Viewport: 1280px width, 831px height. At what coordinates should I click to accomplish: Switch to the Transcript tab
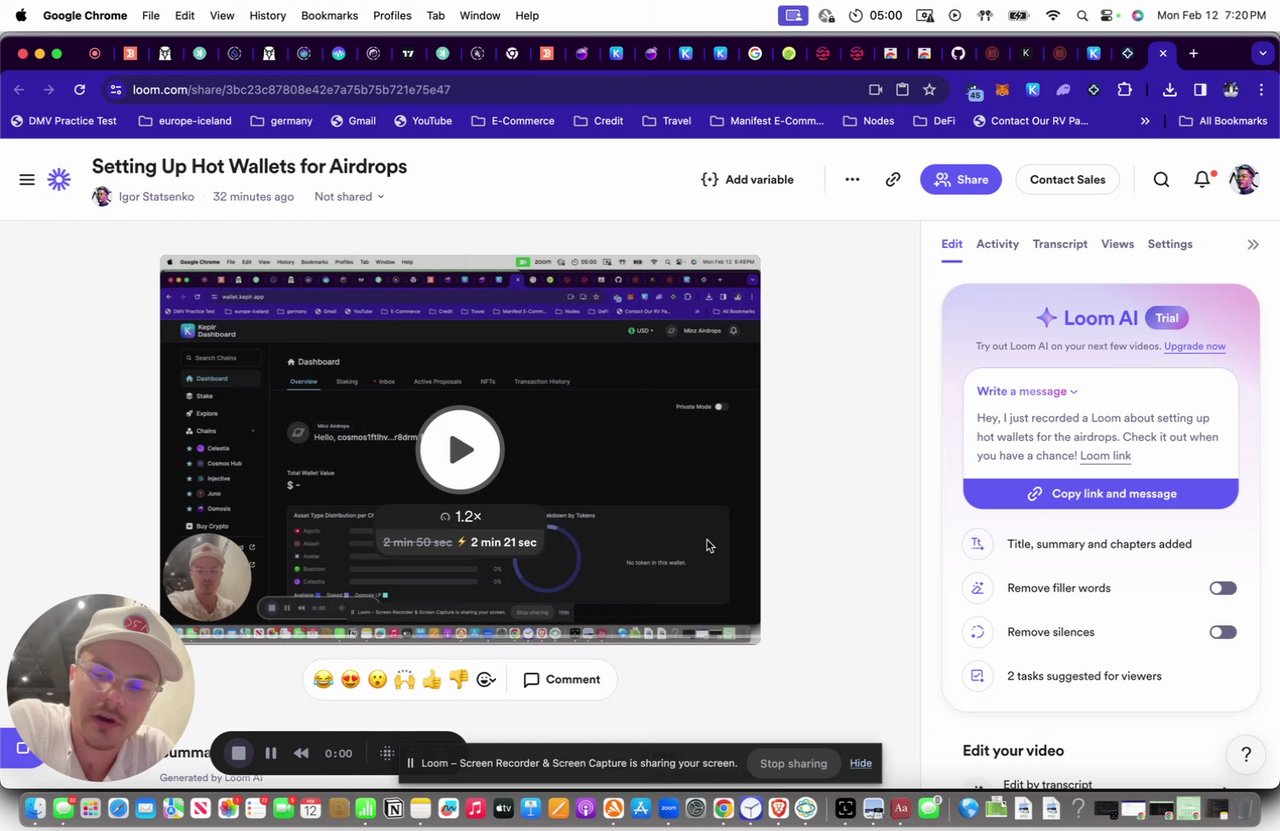1060,244
